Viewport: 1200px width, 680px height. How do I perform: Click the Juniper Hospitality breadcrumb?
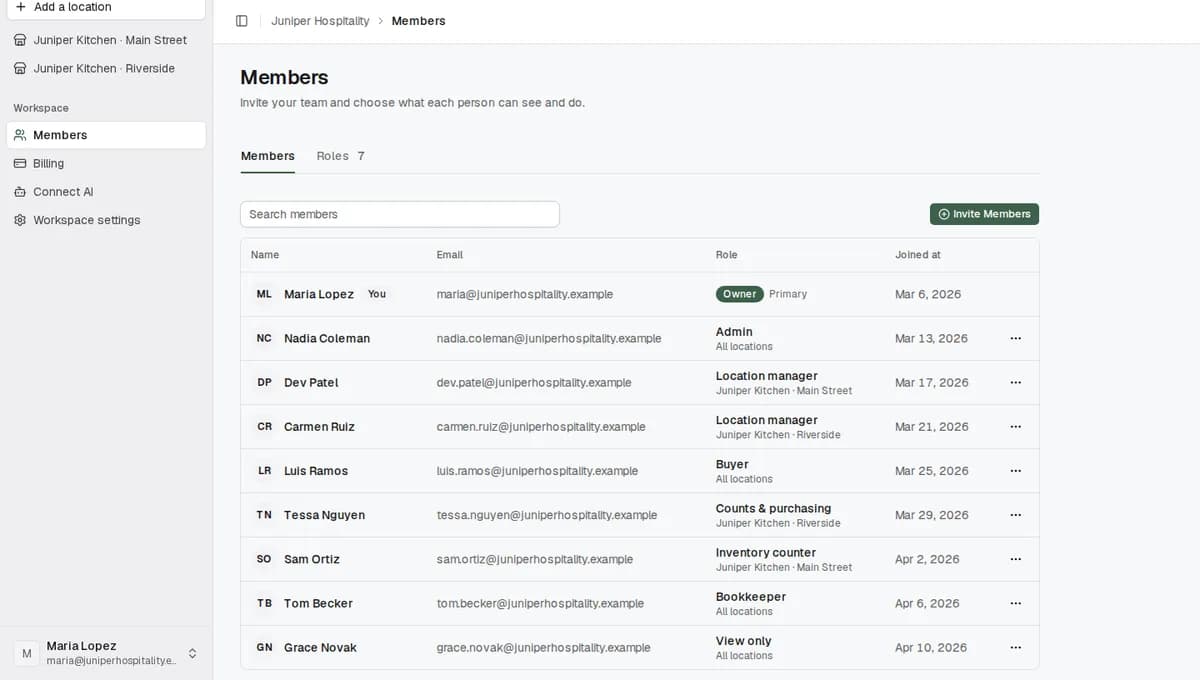[x=320, y=21]
